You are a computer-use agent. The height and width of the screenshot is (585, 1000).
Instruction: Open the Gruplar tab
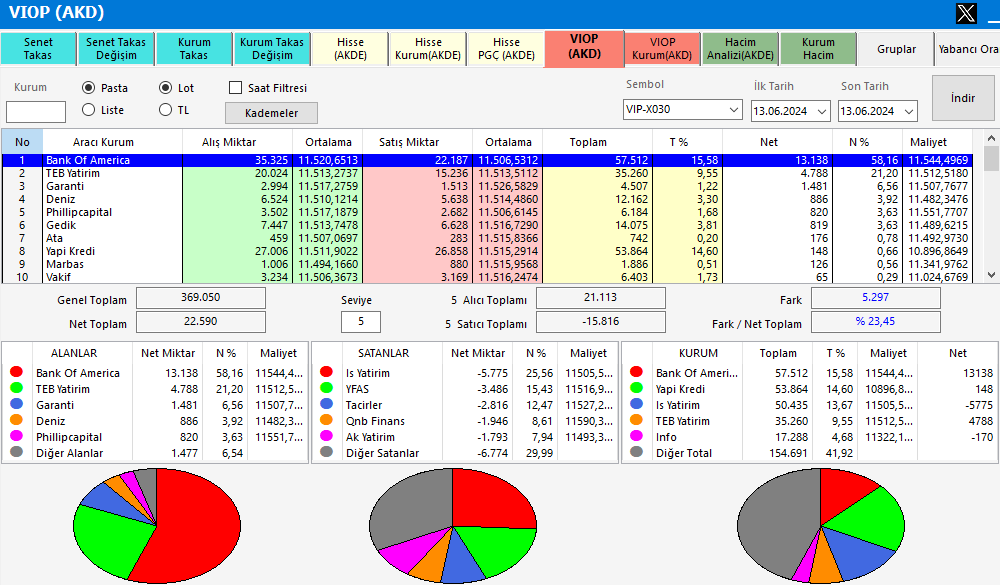(896, 49)
